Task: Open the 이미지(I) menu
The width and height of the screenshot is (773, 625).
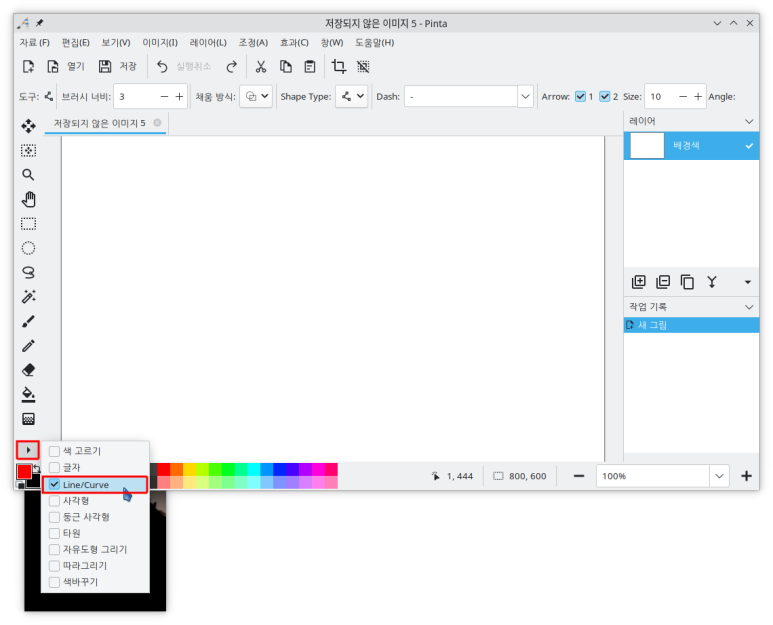Action: pyautogui.click(x=160, y=43)
